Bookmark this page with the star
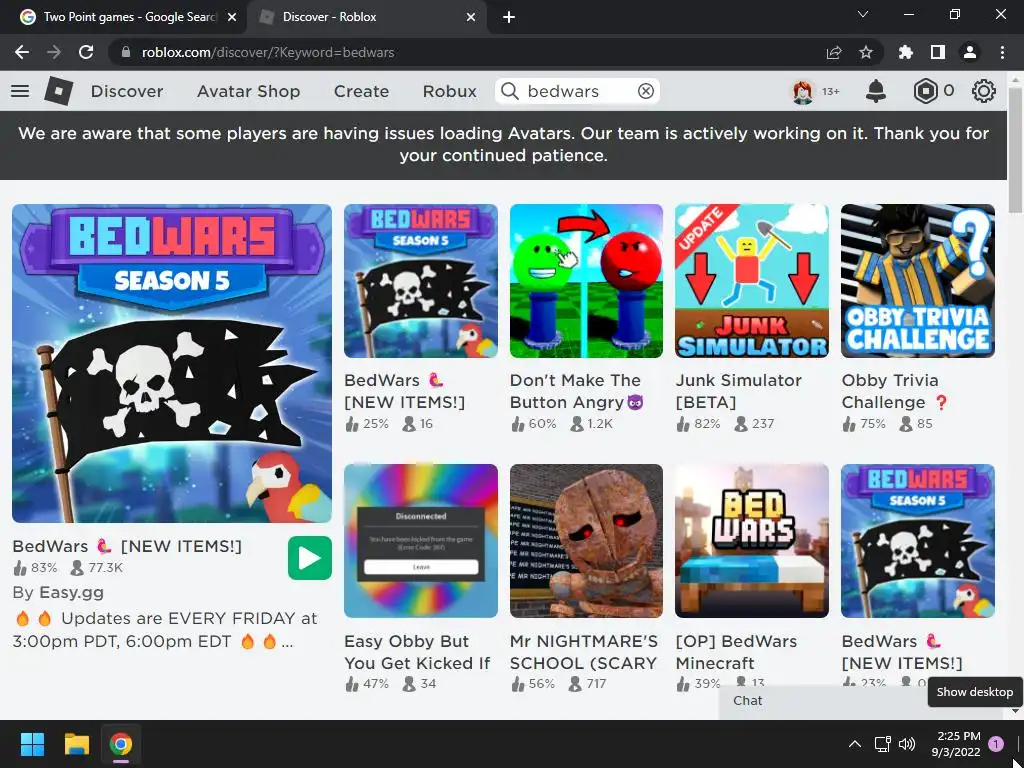 click(x=866, y=52)
